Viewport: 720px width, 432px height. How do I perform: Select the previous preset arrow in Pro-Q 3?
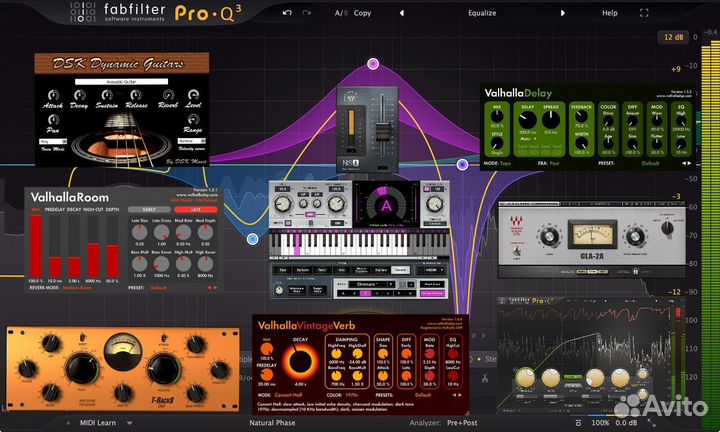click(x=402, y=13)
